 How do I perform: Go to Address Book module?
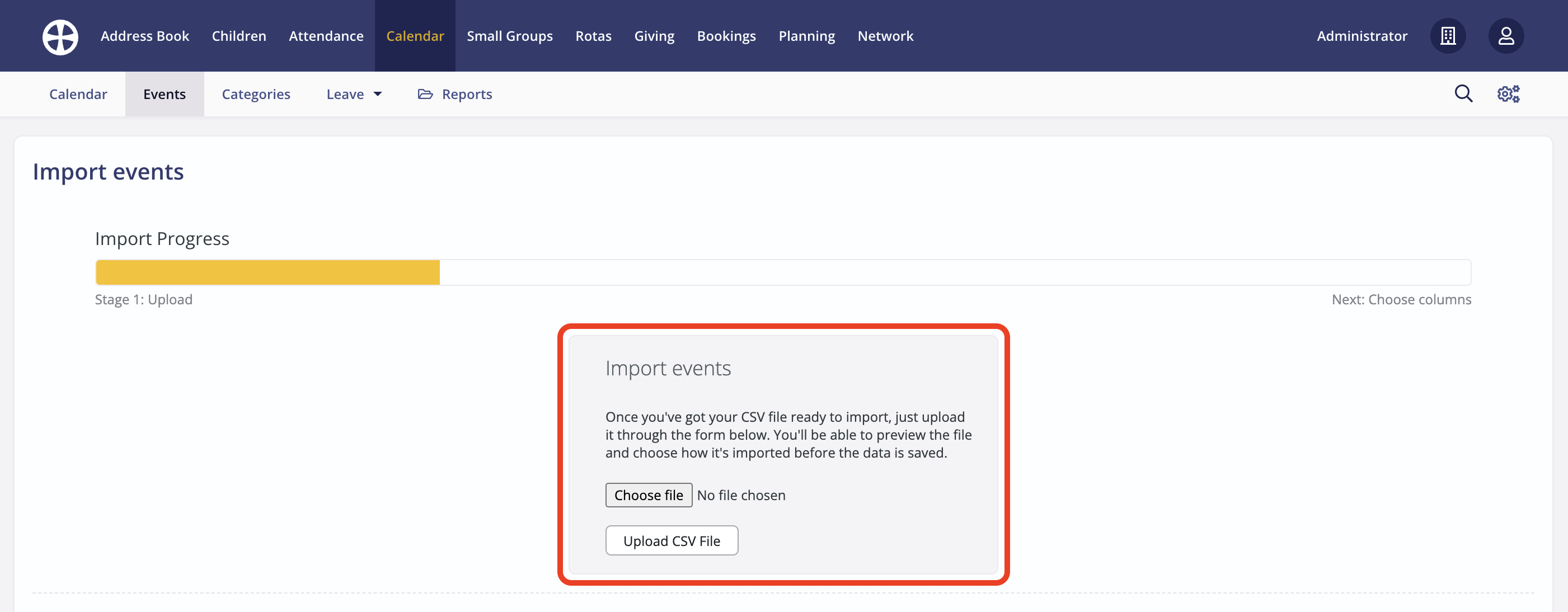(x=145, y=36)
